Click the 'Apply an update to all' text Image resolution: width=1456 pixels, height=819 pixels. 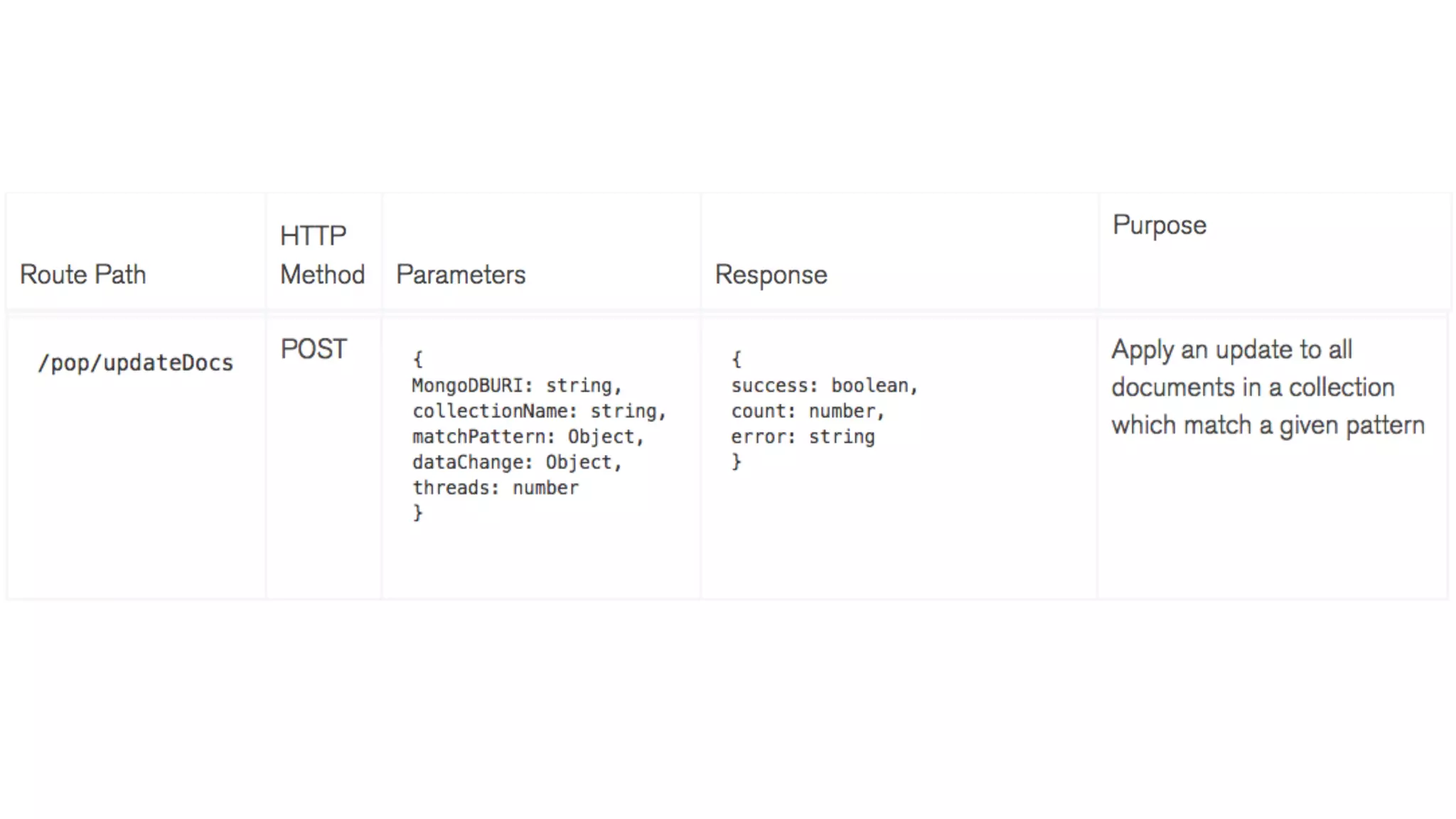[1231, 350]
